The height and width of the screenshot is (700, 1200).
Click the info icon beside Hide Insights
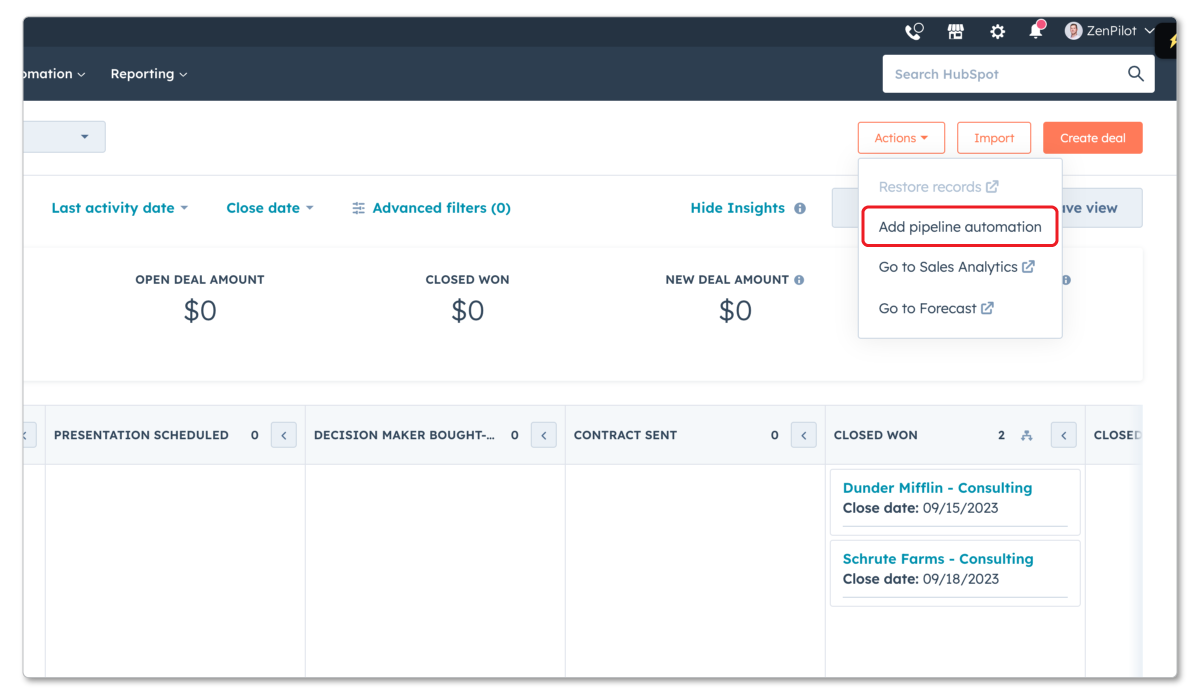798,208
